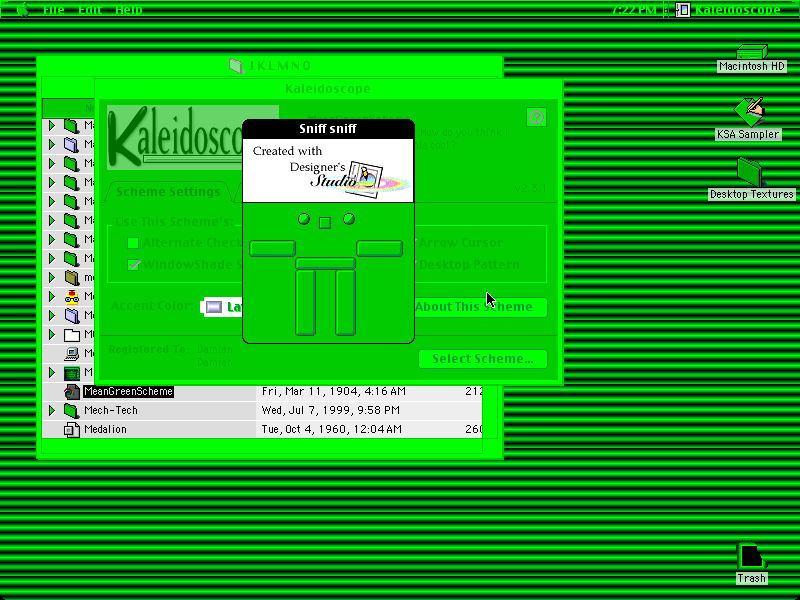This screenshot has height=600, width=800.
Task: Click the Select Scheme... button
Action: (x=483, y=359)
